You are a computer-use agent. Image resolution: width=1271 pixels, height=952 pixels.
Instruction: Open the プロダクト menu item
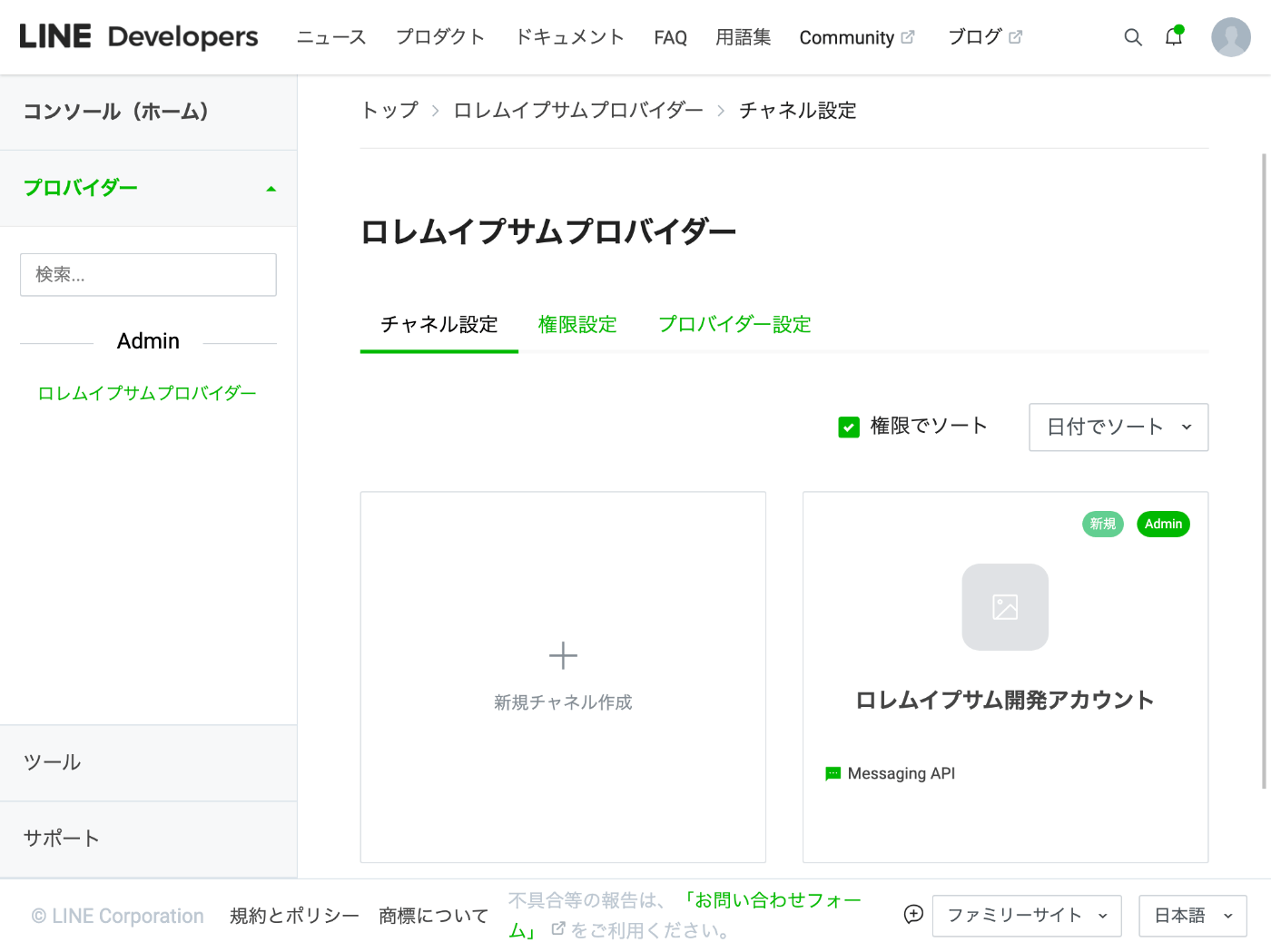[x=440, y=37]
